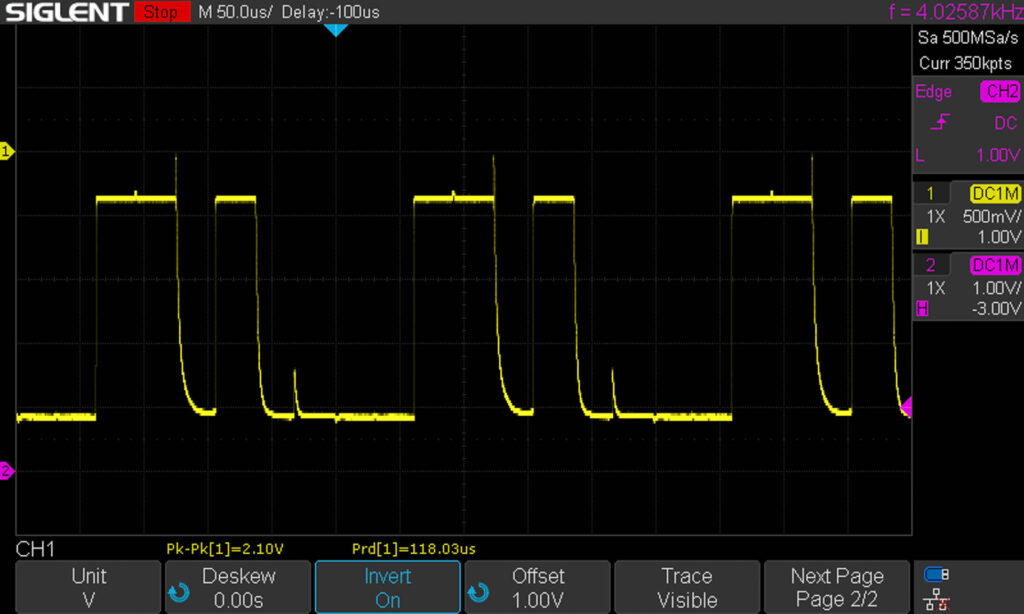Click the USB device status icon
1024x614 pixels.
(936, 574)
